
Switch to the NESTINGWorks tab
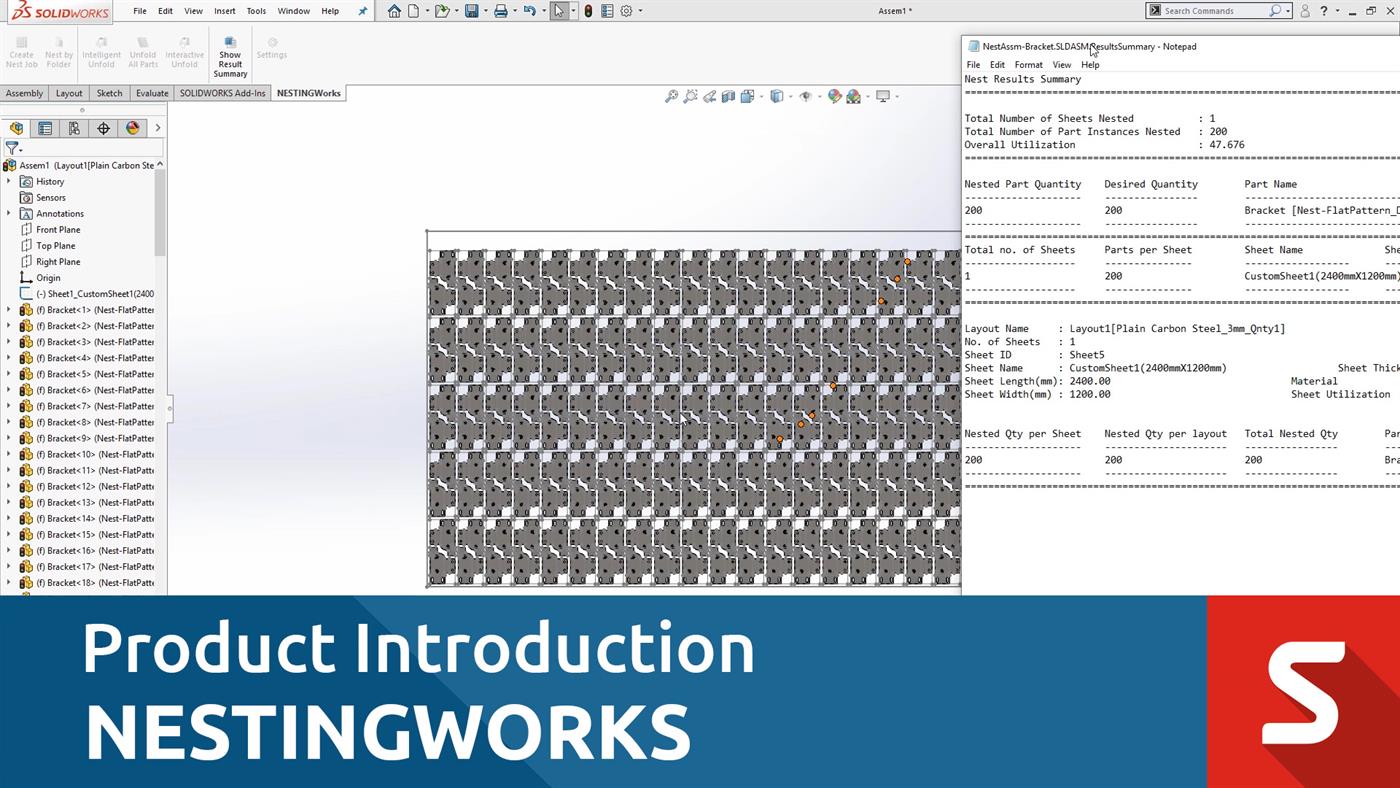tap(307, 92)
